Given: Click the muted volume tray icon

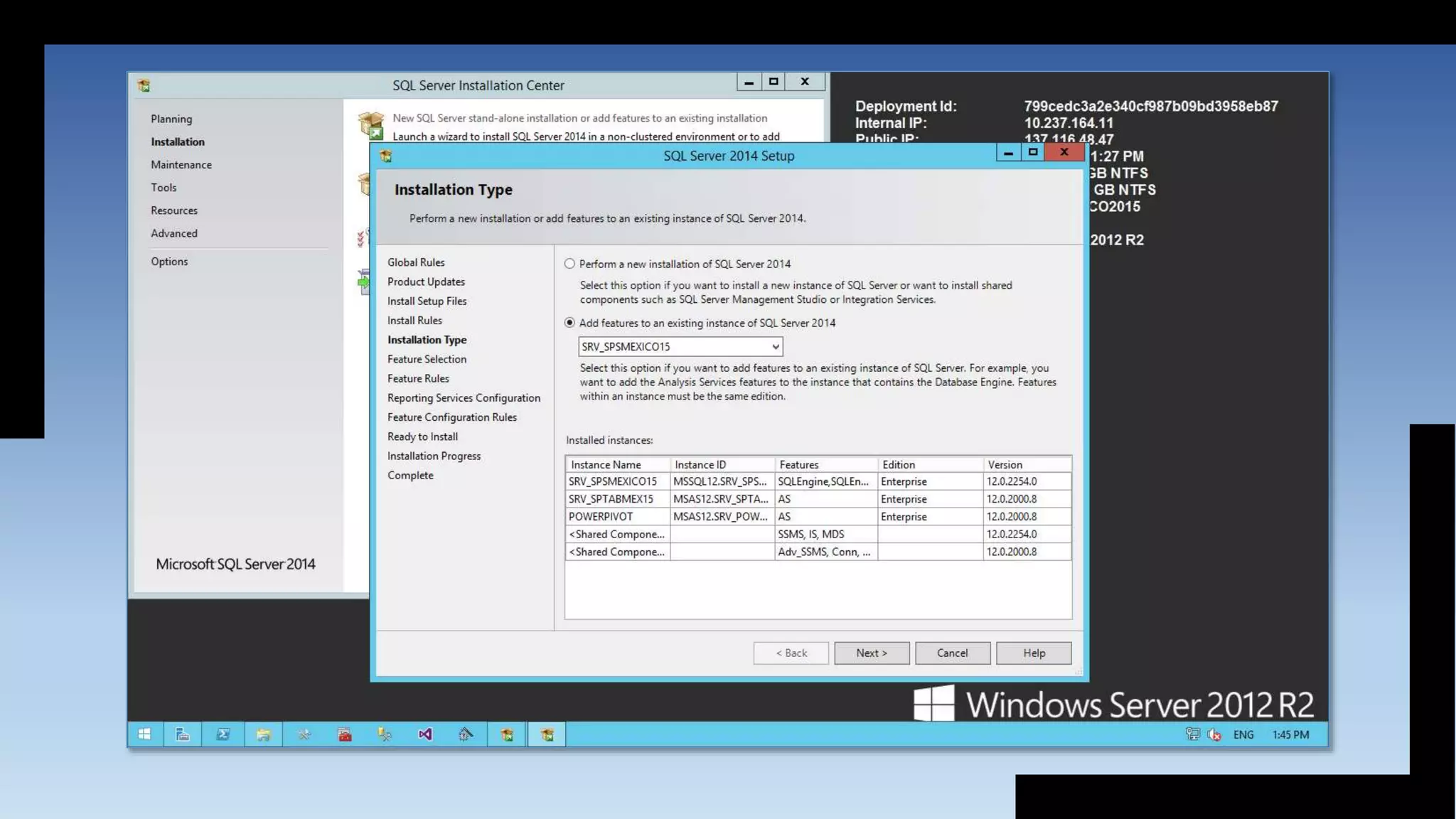Looking at the screenshot, I should 1214,734.
